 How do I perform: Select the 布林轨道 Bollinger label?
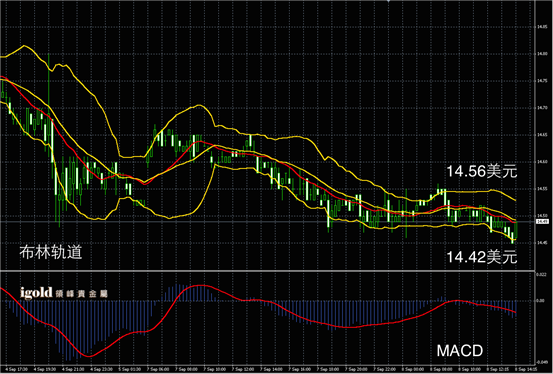click(x=51, y=252)
